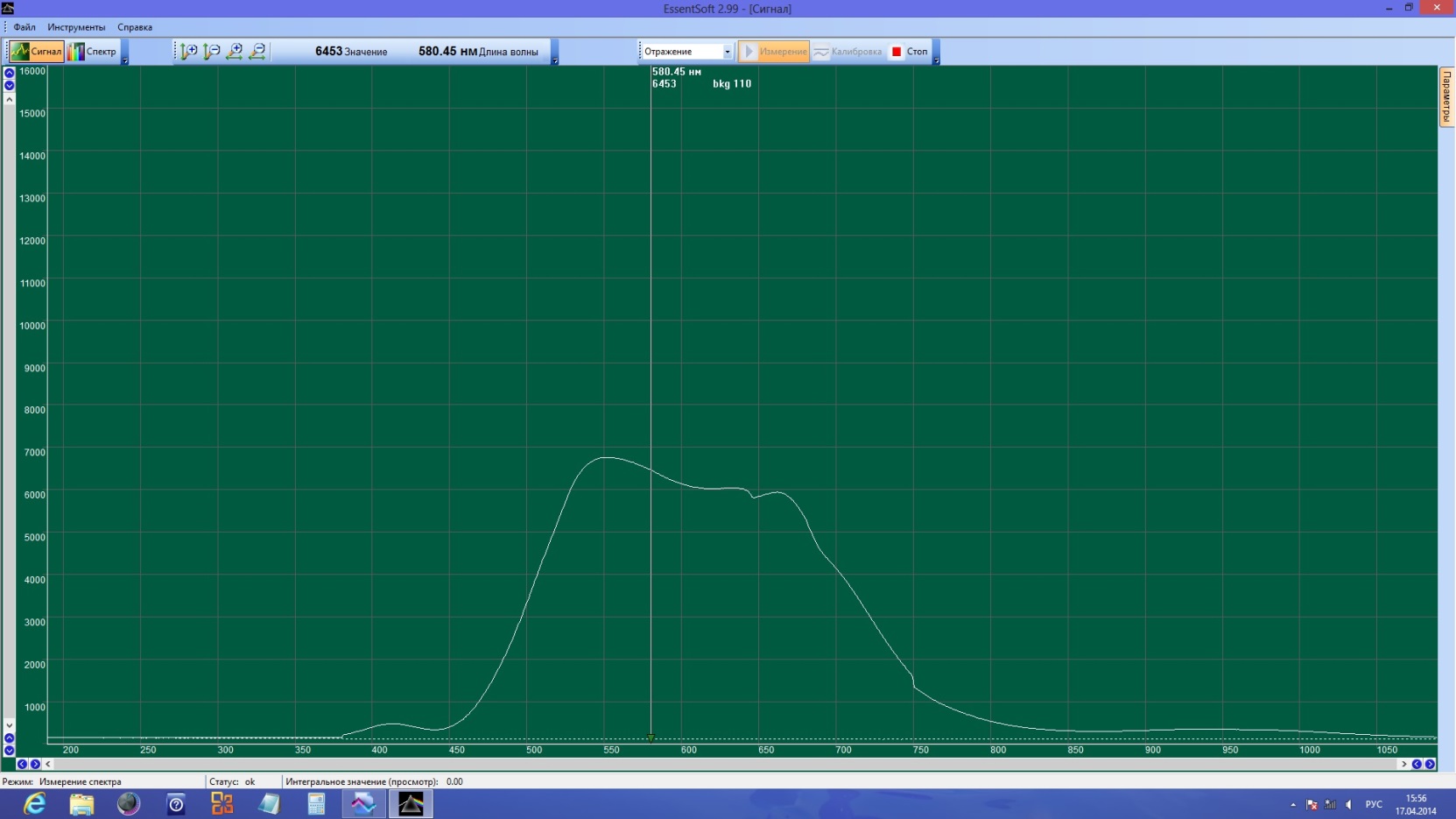Screen dimensions: 1456x819
Task: Click blue up-arrow above the 16000 axis label
Action: (9, 73)
